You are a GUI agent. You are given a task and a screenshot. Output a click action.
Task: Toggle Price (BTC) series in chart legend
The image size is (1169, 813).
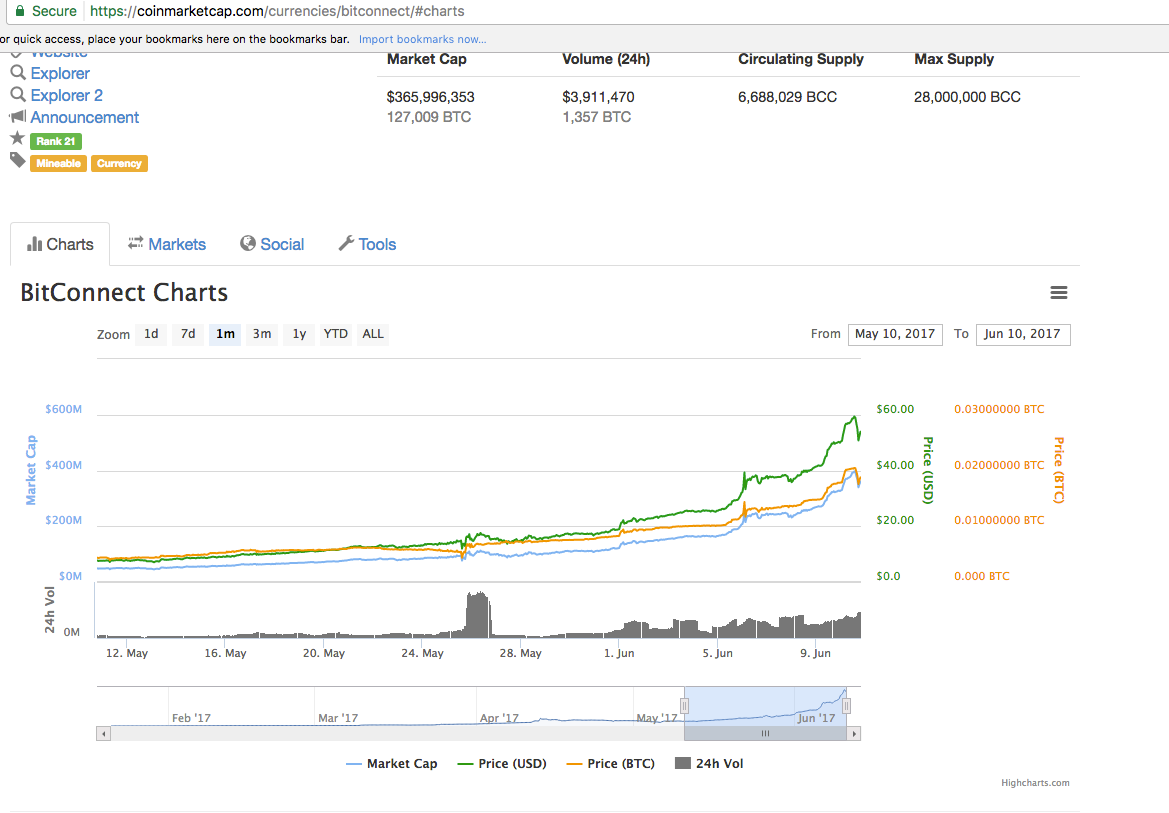(x=611, y=764)
